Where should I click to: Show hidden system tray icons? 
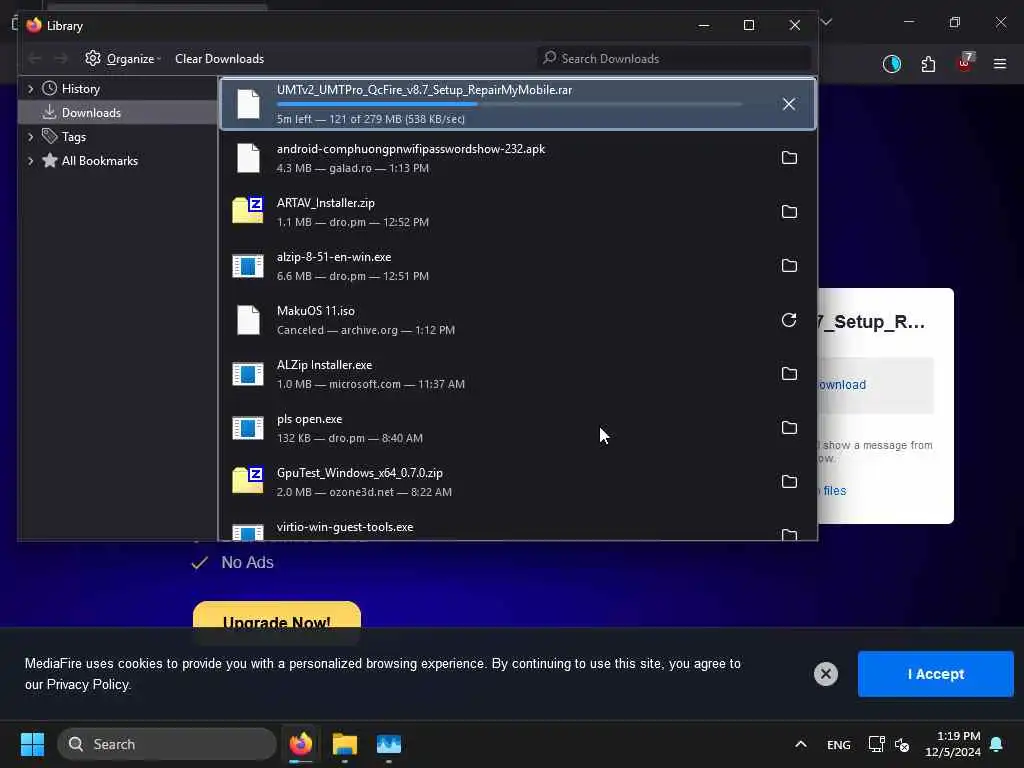click(801, 744)
